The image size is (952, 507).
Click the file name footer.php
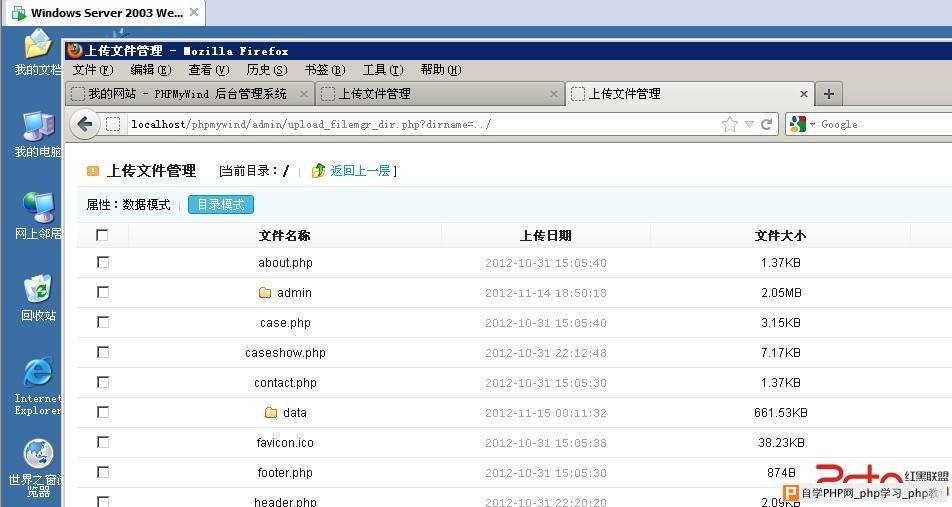pos(285,472)
